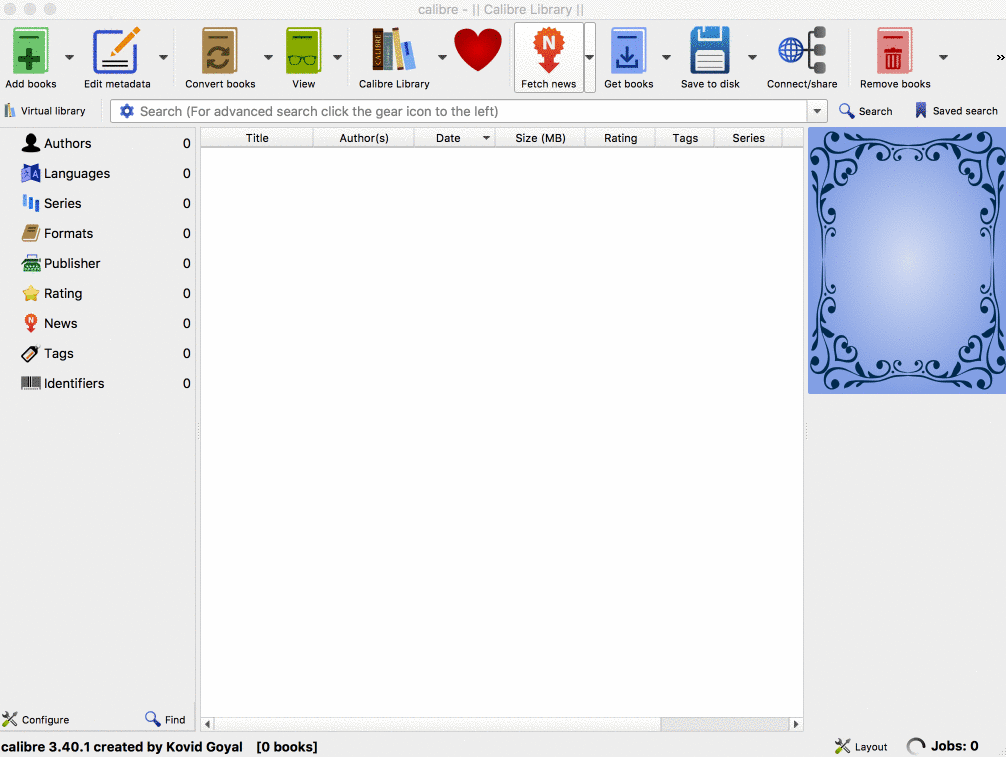Open the View book icon
This screenshot has width=1006, height=757.
(x=303, y=51)
